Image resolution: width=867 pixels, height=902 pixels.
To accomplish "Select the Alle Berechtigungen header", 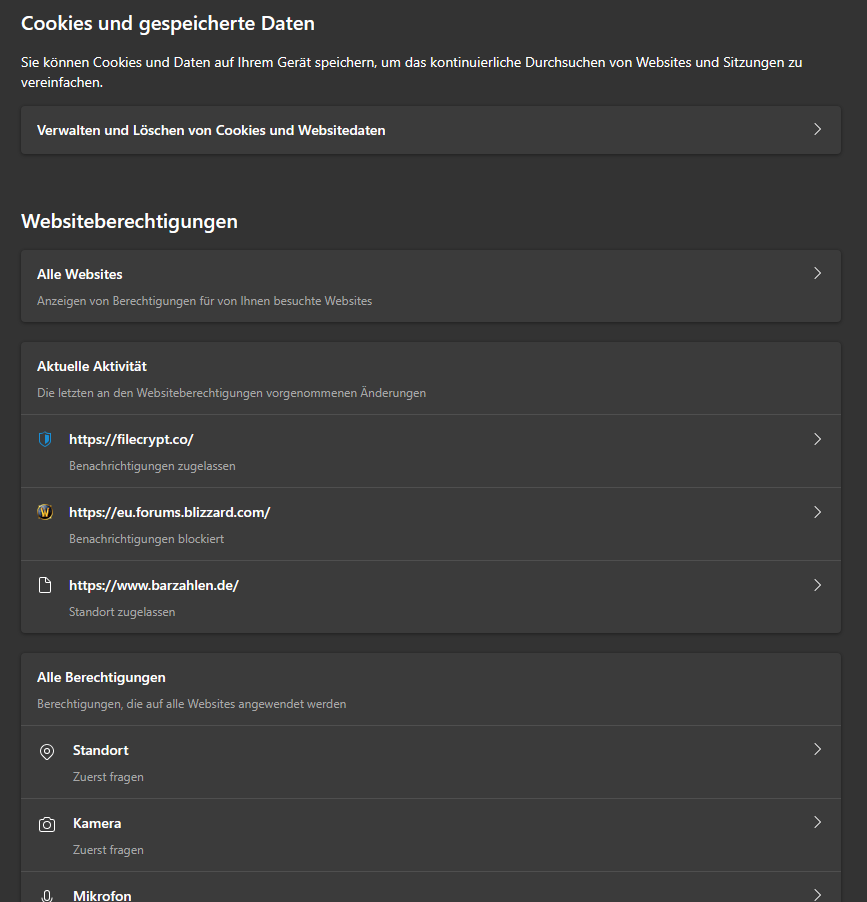I will (x=100, y=677).
